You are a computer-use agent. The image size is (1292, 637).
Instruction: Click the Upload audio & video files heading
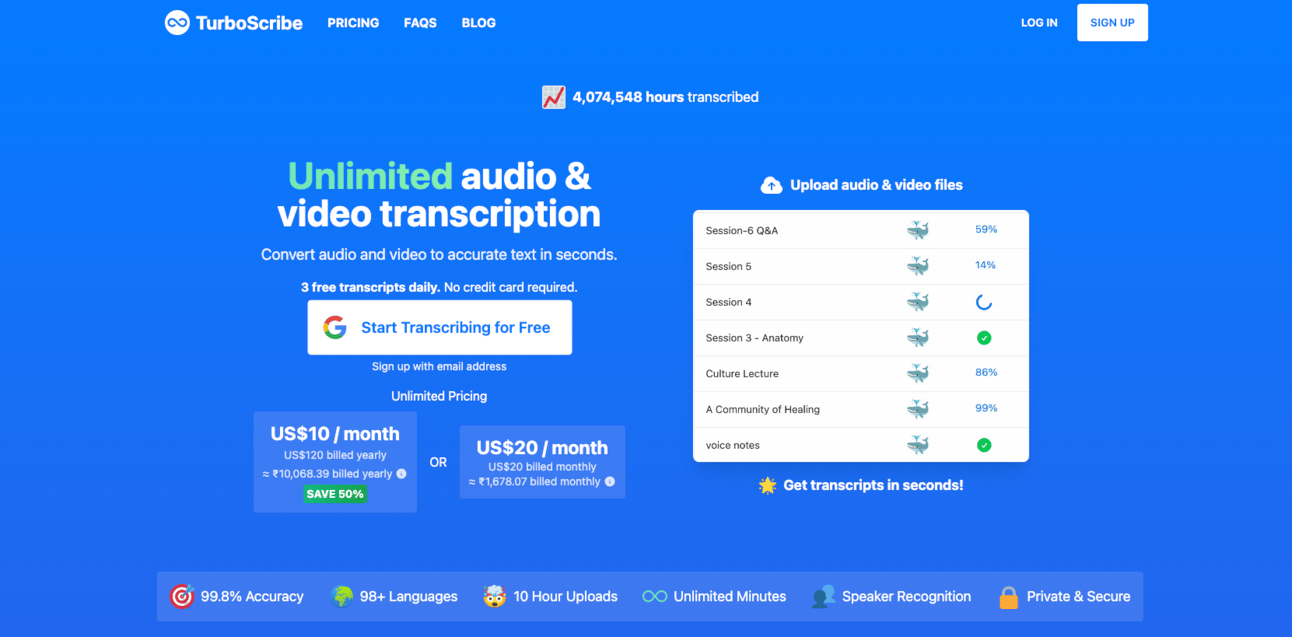pos(876,185)
